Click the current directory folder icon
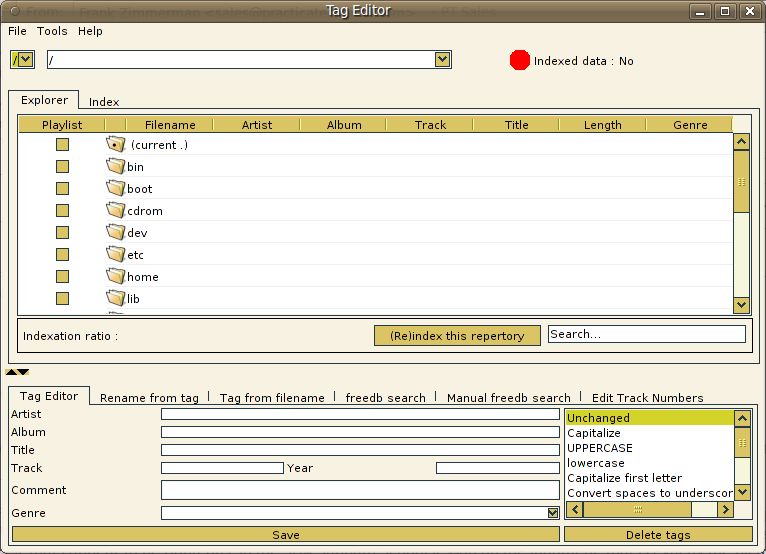The image size is (766, 554). [x=115, y=144]
